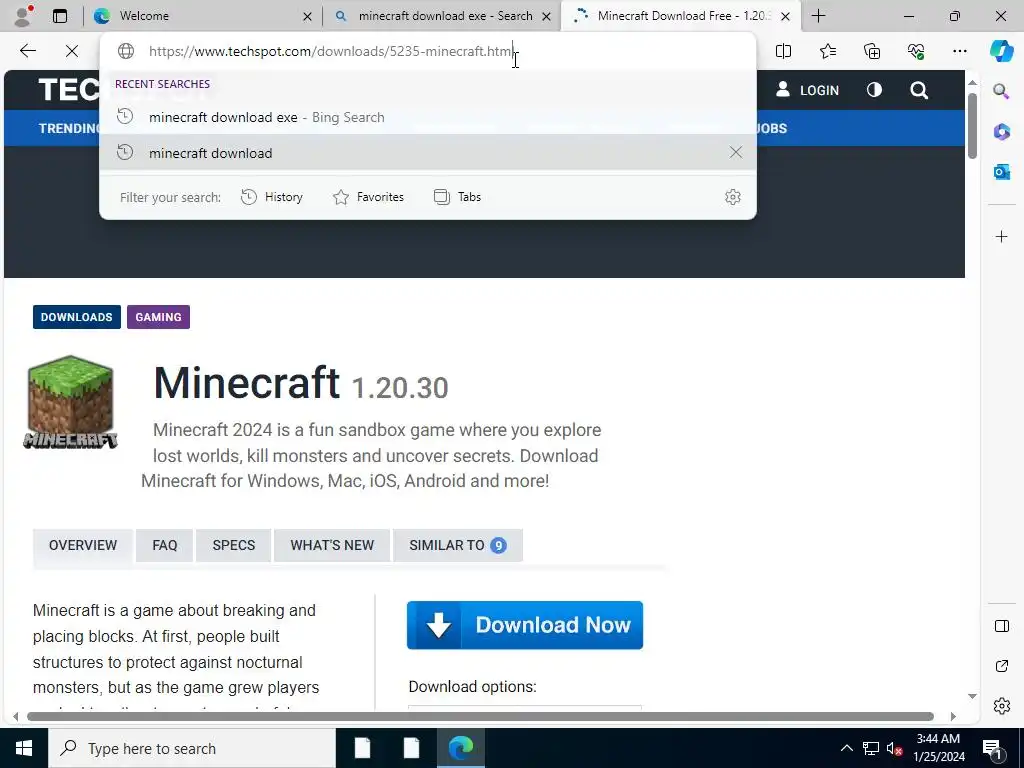Remove 'minecraft download' suggestion
1024x768 pixels.
point(735,152)
